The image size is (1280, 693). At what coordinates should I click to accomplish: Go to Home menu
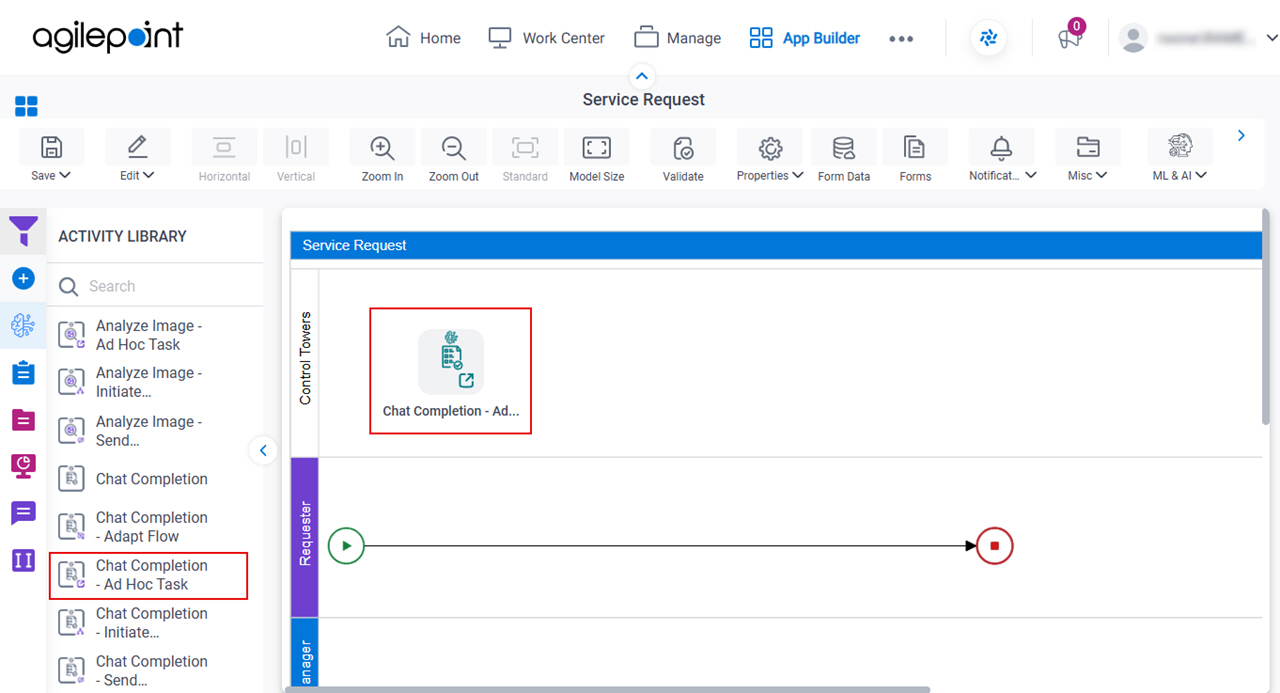click(423, 38)
